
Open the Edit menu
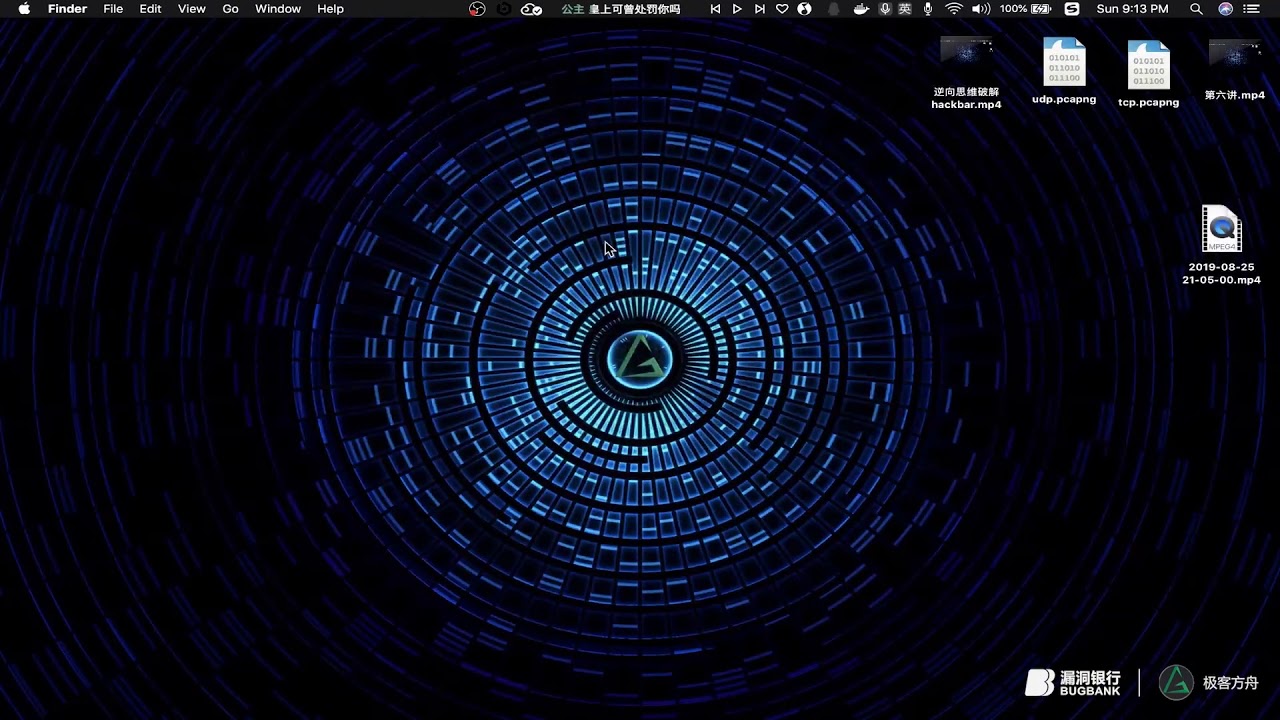tap(150, 9)
